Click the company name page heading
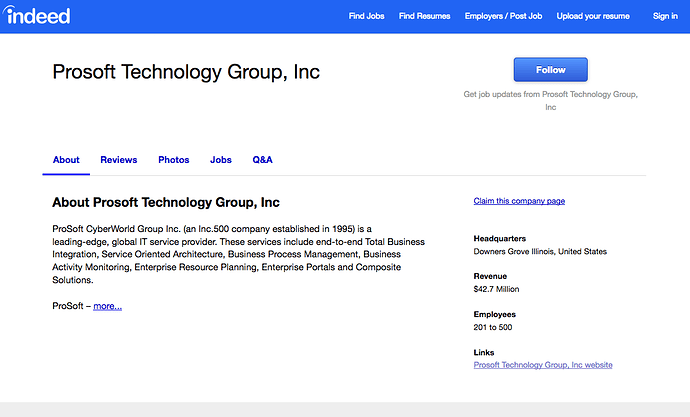This screenshot has height=417, width=690. coord(186,72)
